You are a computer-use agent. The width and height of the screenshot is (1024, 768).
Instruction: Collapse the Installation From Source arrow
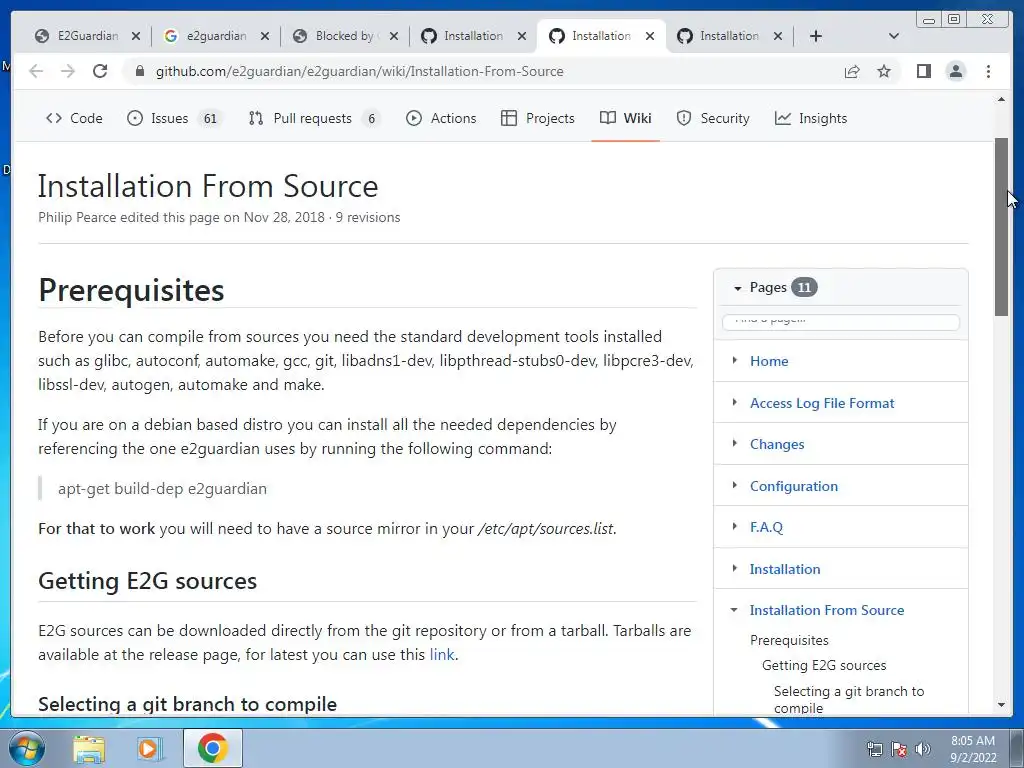click(734, 610)
